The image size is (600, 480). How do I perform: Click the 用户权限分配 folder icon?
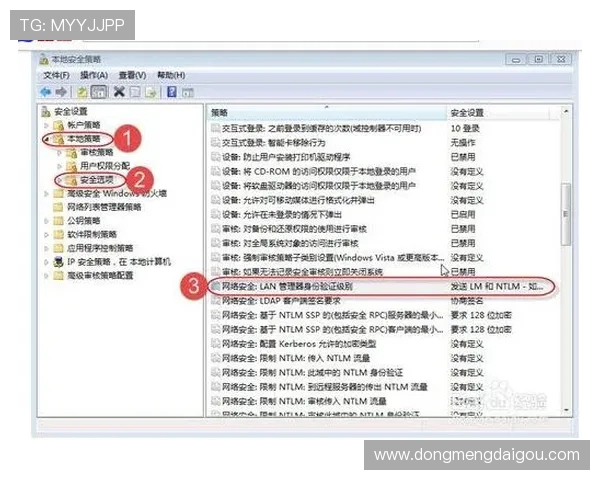(x=72, y=166)
